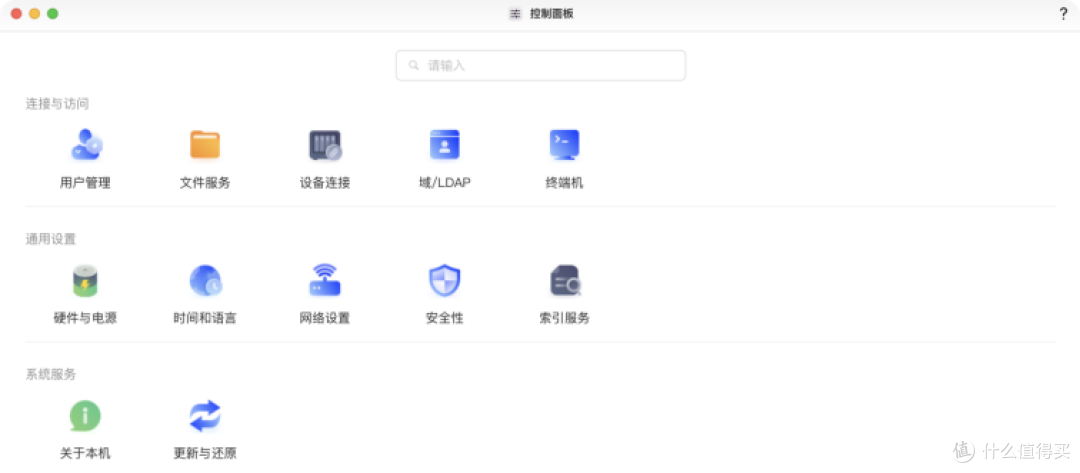Click the 硬件与电源 label text
1080x473 pixels.
(85, 318)
